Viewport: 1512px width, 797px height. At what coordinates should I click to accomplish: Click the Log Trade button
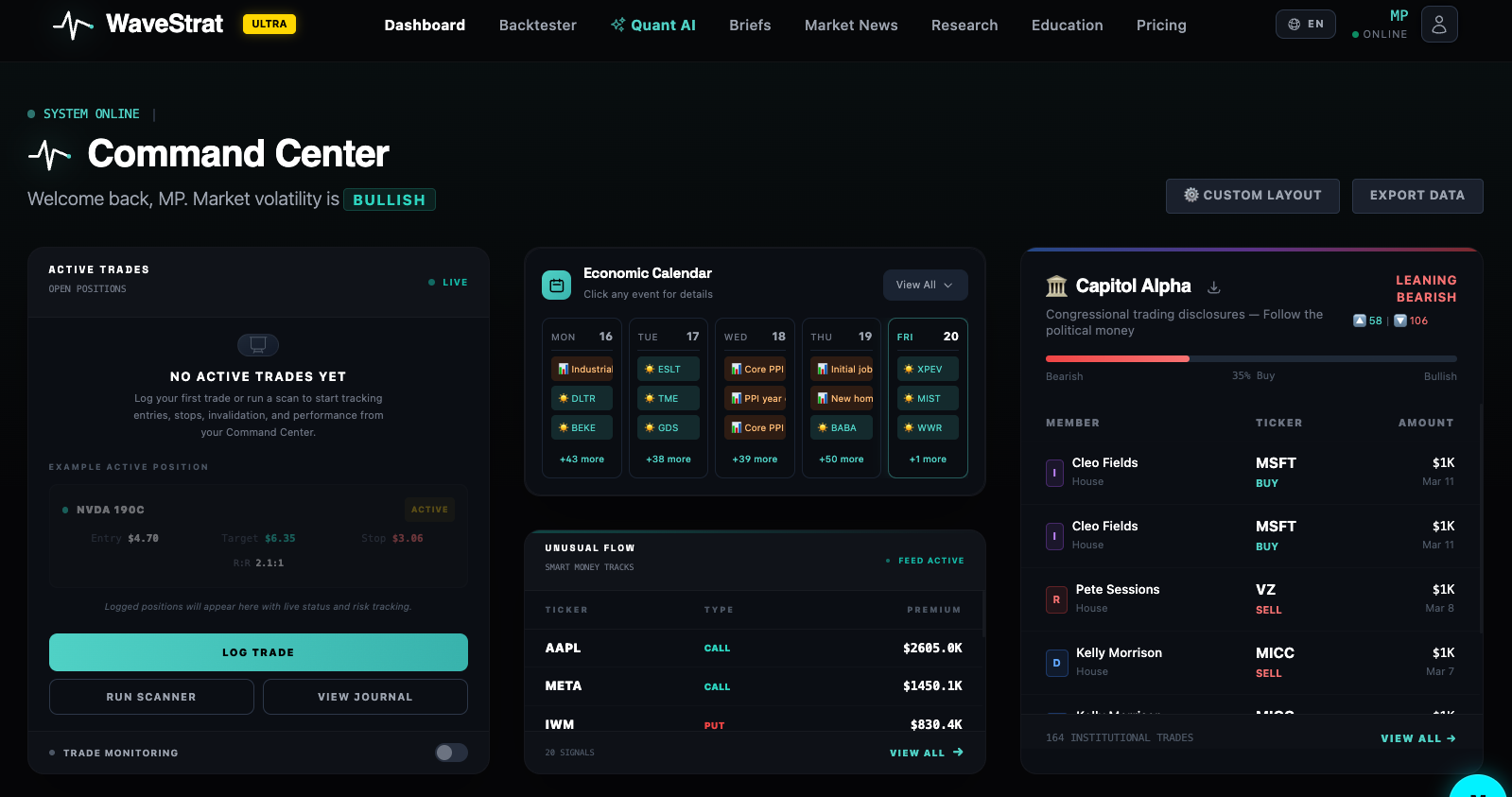(258, 652)
